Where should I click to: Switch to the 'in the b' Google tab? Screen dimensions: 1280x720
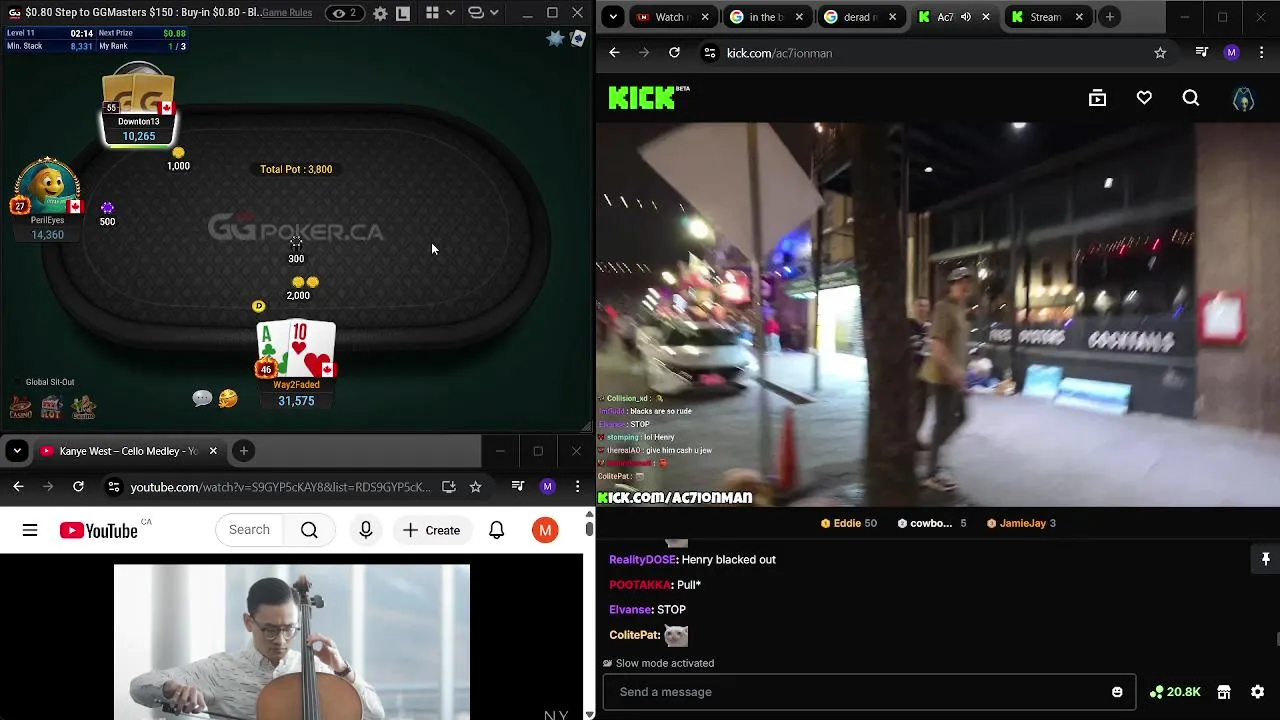pyautogui.click(x=766, y=17)
